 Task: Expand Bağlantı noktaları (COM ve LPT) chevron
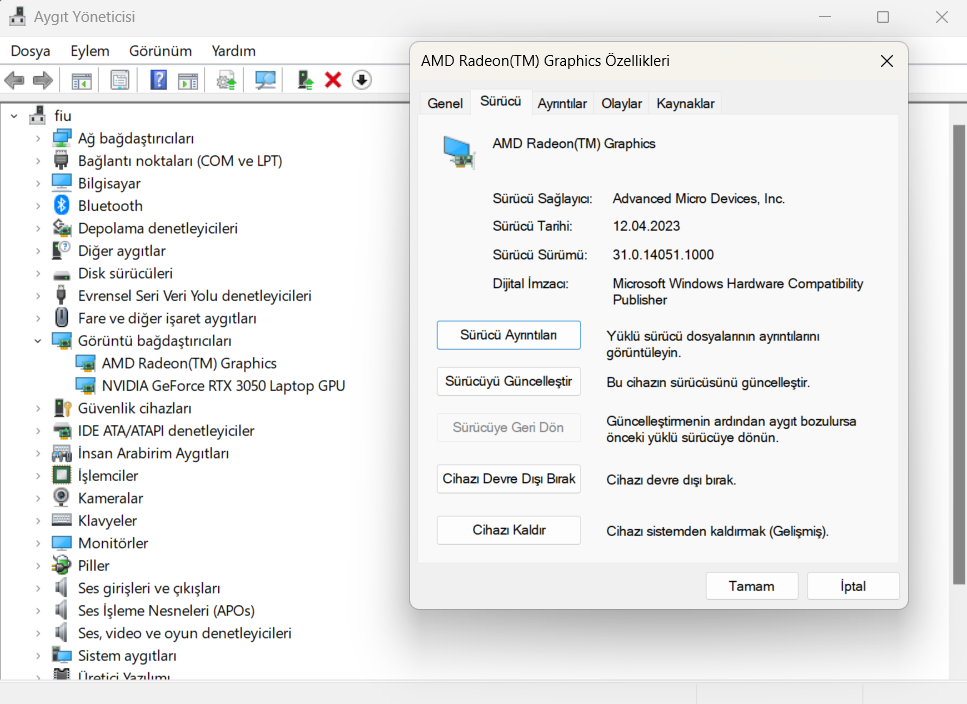pos(38,161)
